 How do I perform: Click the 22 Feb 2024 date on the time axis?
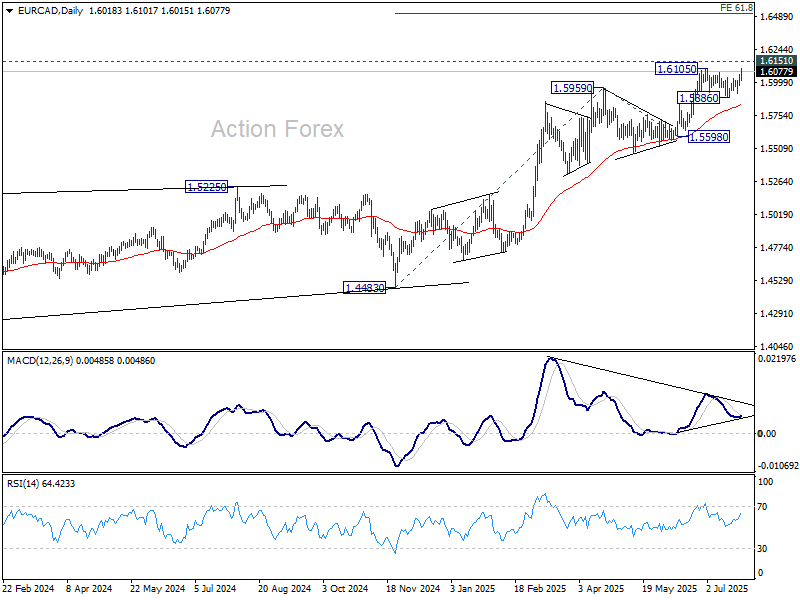[29, 588]
